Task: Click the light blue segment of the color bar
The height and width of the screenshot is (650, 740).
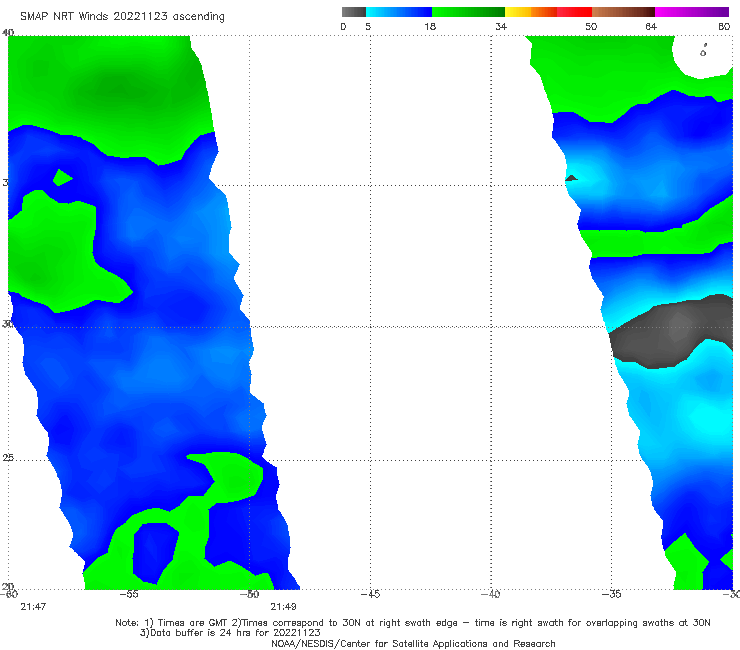Action: click(399, 12)
